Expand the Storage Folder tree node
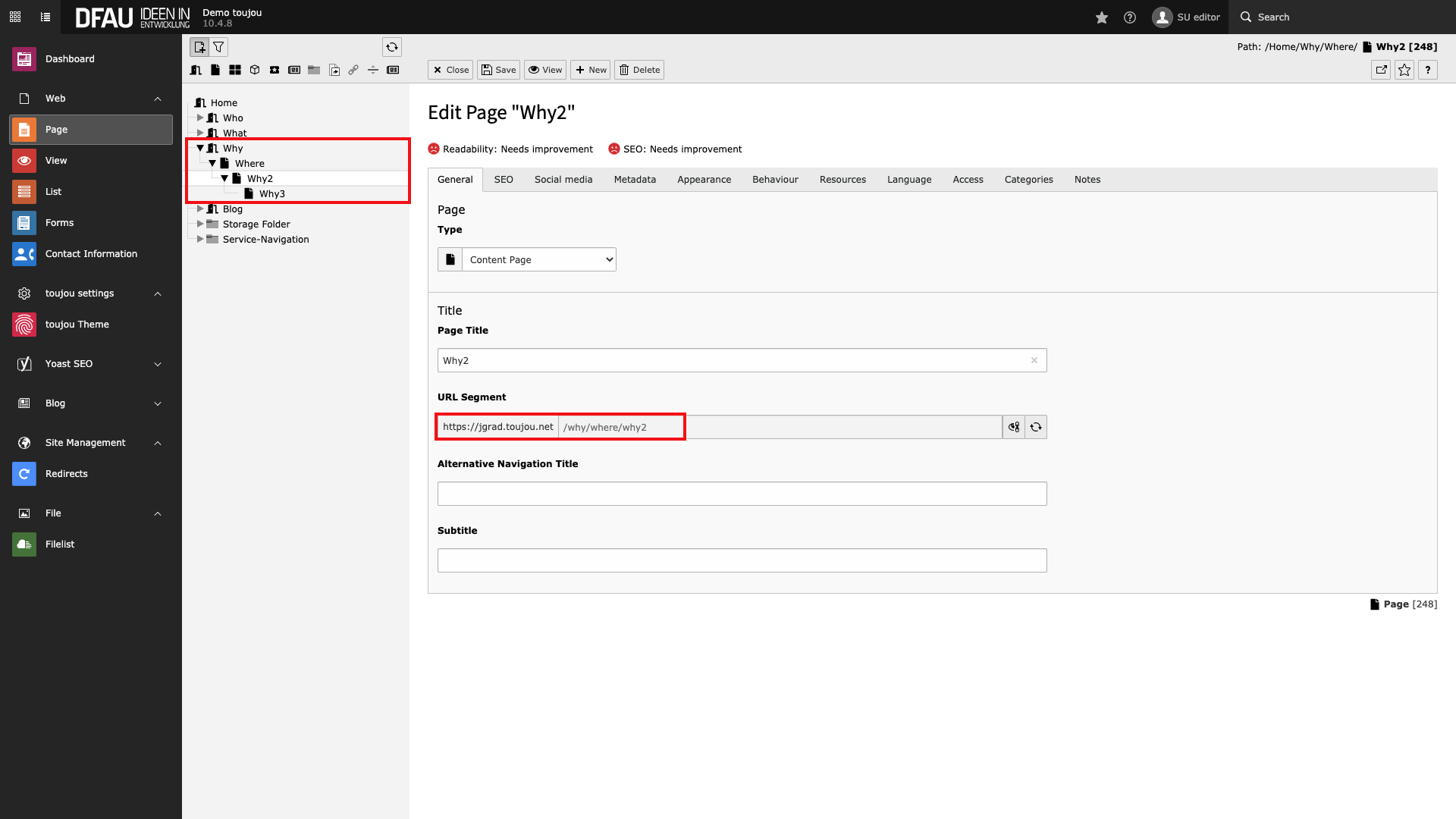Viewport: 1456px width, 819px height. click(200, 224)
